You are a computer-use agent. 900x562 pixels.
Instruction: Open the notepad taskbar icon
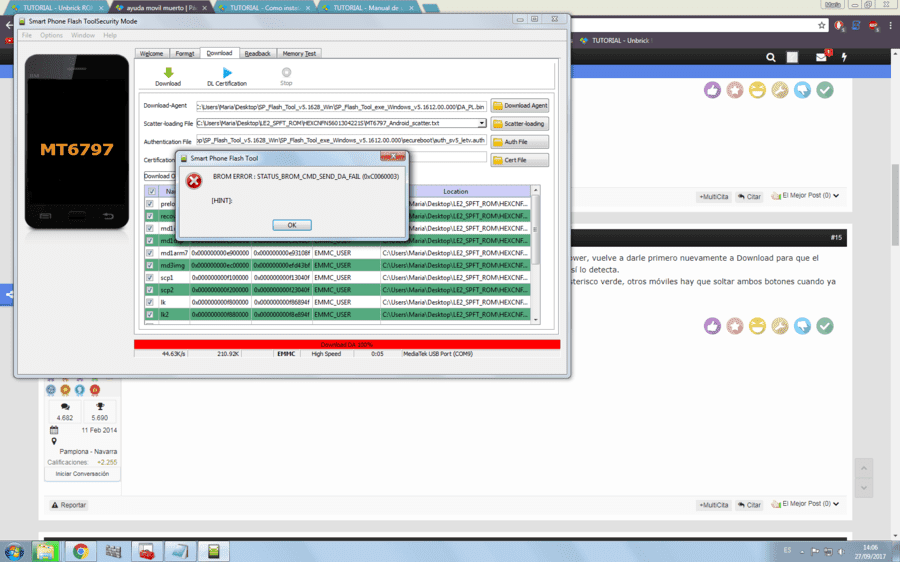click(180, 552)
